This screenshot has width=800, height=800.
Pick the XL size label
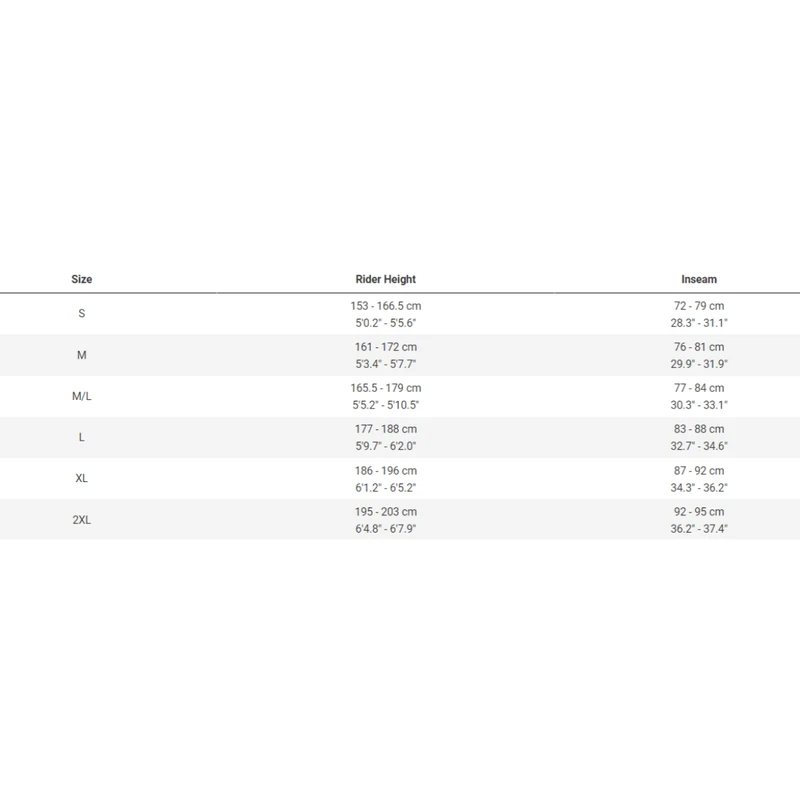coord(82,479)
